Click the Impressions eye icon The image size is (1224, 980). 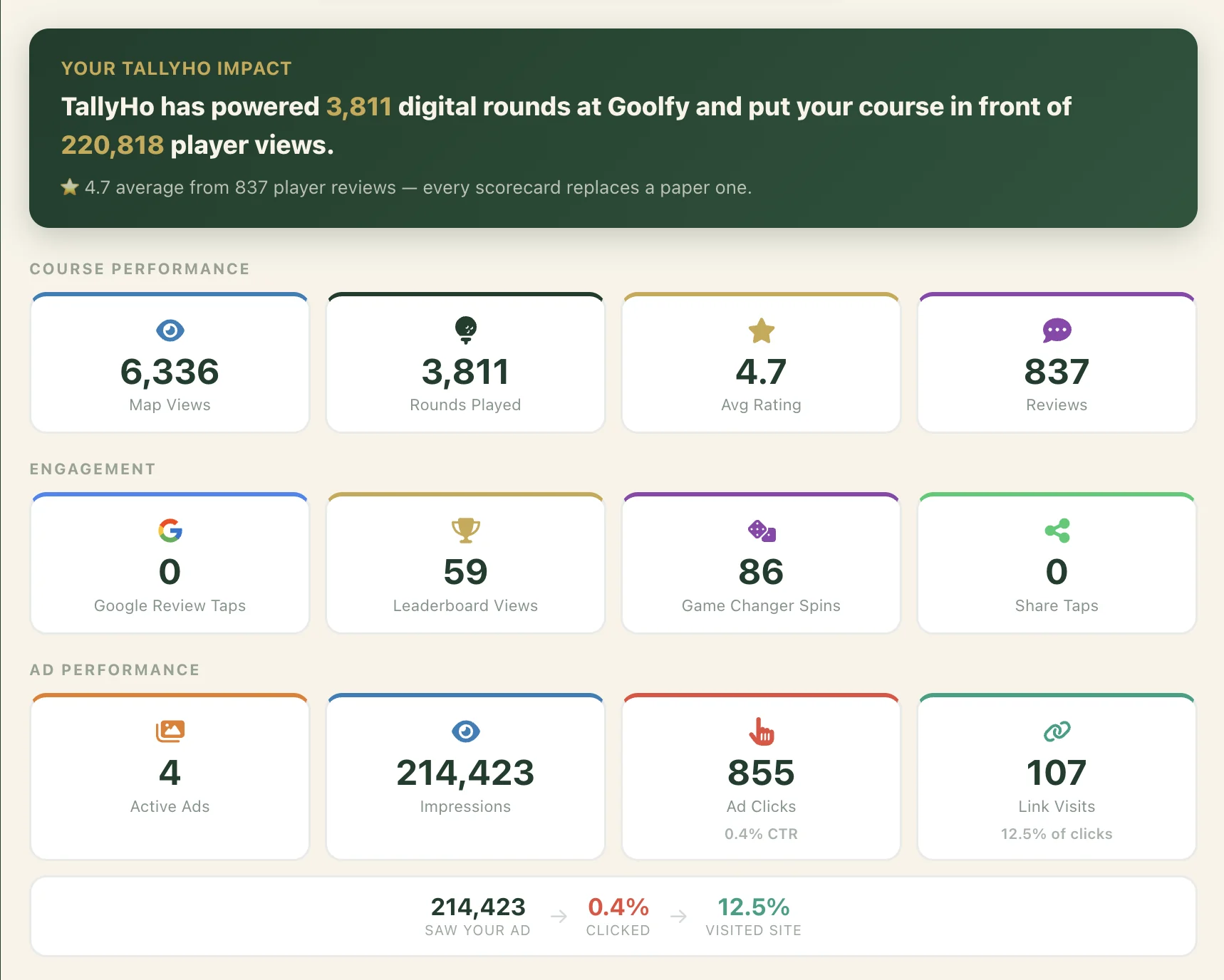pyautogui.click(x=465, y=731)
